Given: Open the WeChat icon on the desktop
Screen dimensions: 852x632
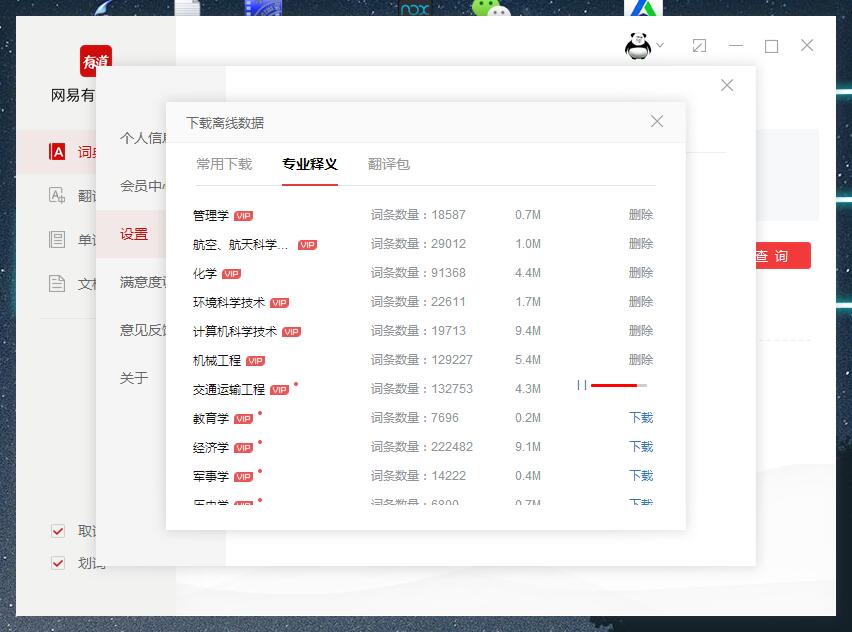Looking at the screenshot, I should click(491, 12).
